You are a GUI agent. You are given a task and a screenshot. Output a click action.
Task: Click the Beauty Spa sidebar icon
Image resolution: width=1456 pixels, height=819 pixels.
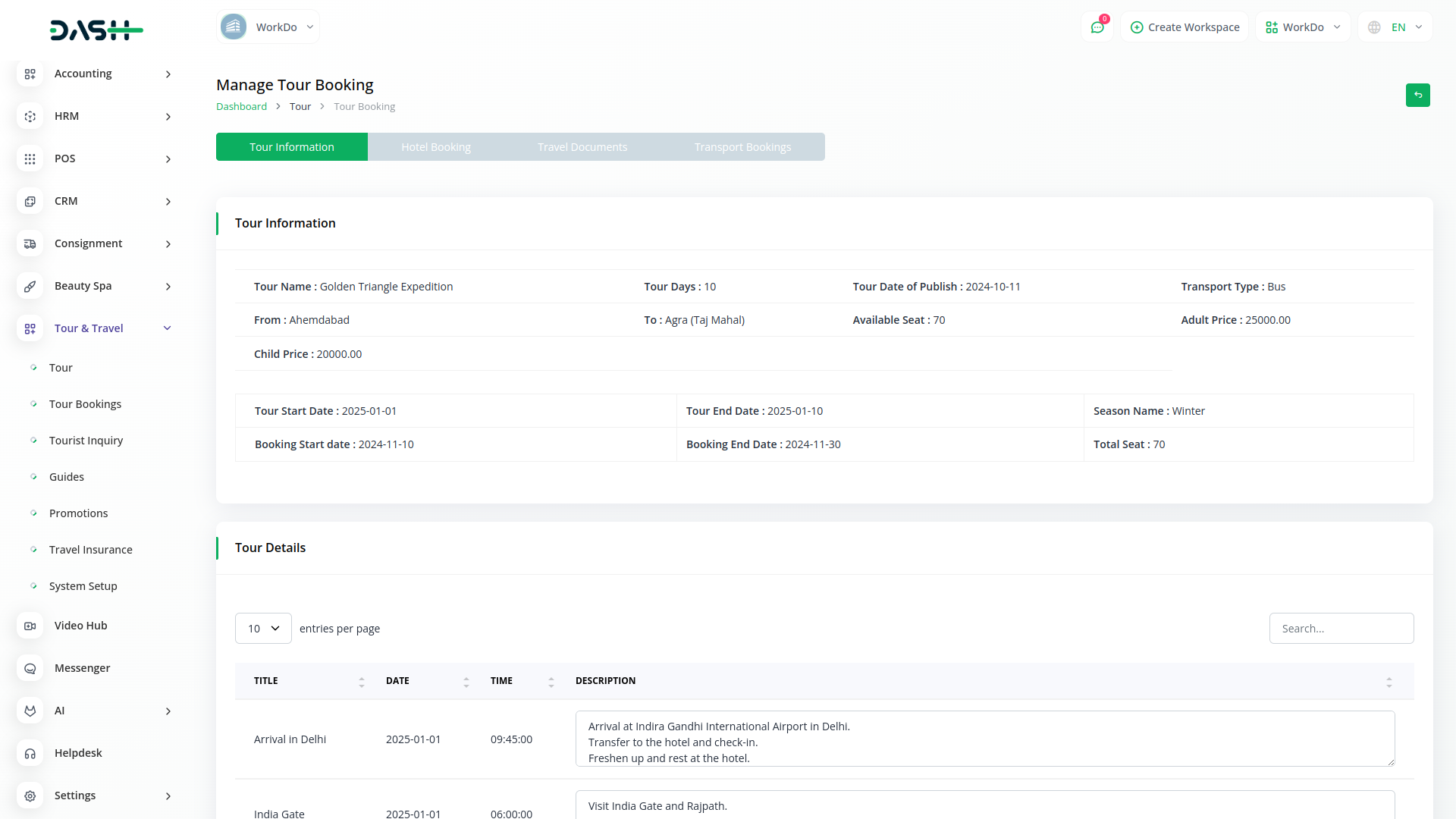tap(30, 286)
